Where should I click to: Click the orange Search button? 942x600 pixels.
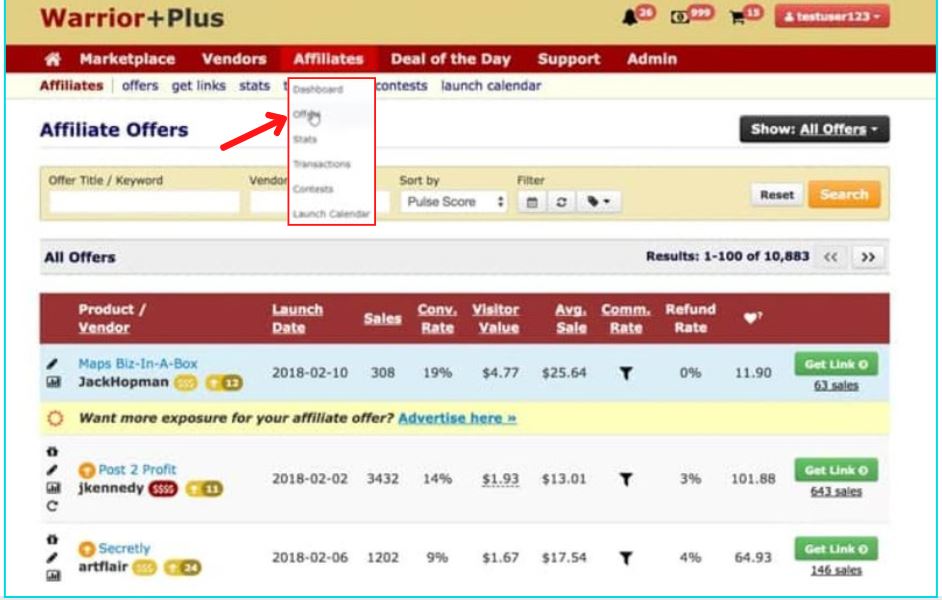pyautogui.click(x=844, y=192)
